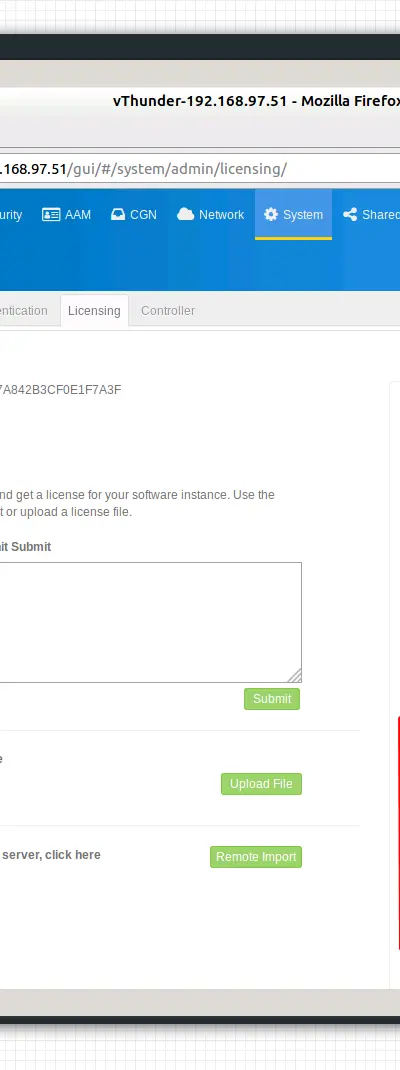Click the Shared share-nodes icon
Screen dimensions: 400x1070
tap(350, 214)
